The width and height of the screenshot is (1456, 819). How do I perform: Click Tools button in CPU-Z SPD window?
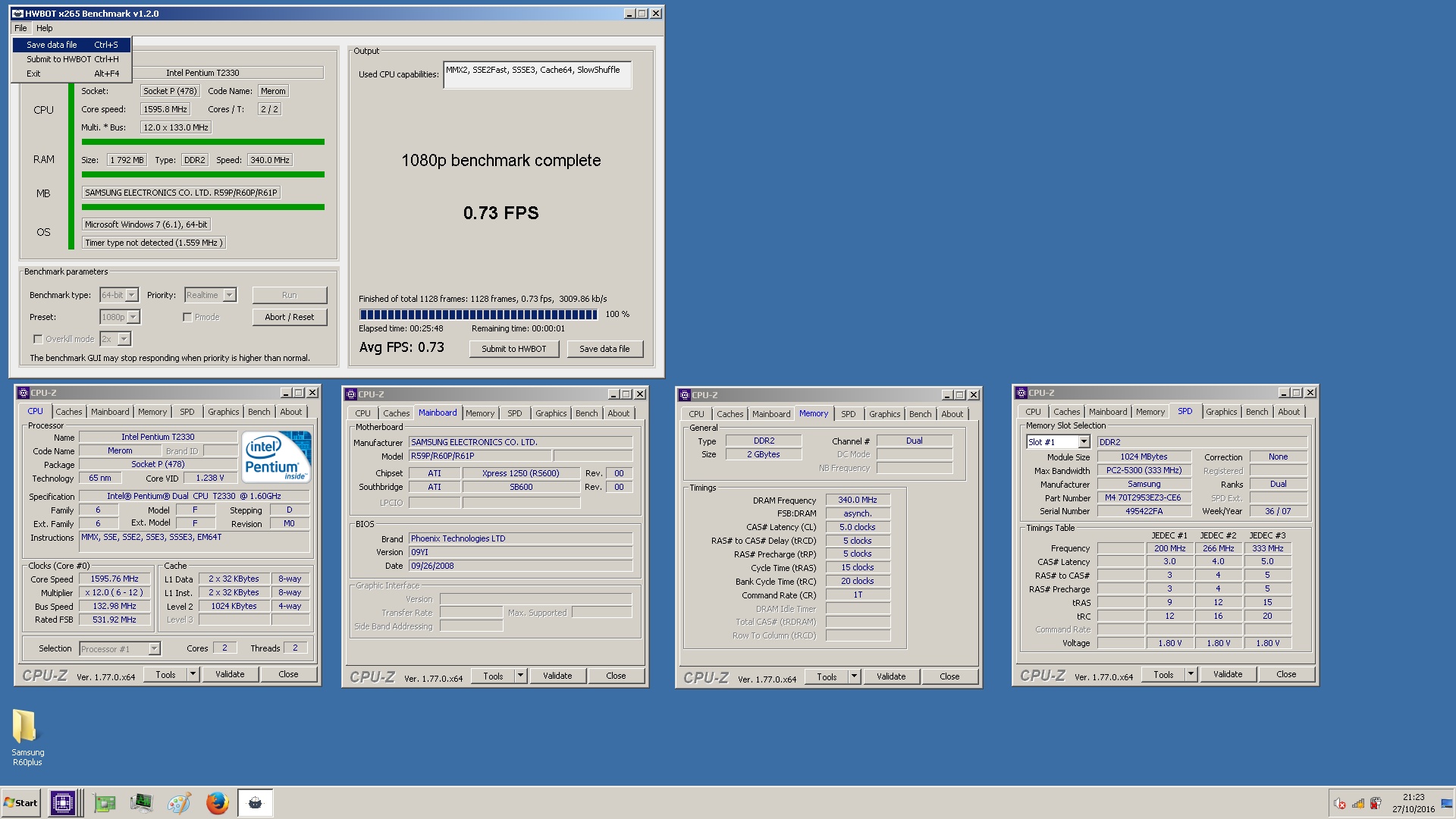point(1163,674)
